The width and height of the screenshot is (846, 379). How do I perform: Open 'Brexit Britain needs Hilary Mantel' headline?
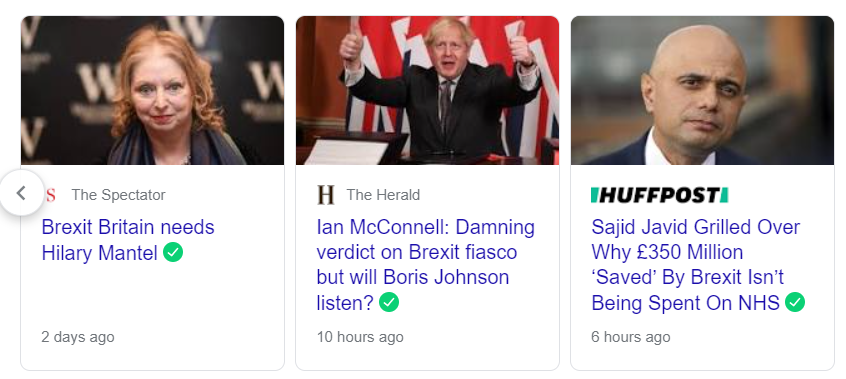128,240
